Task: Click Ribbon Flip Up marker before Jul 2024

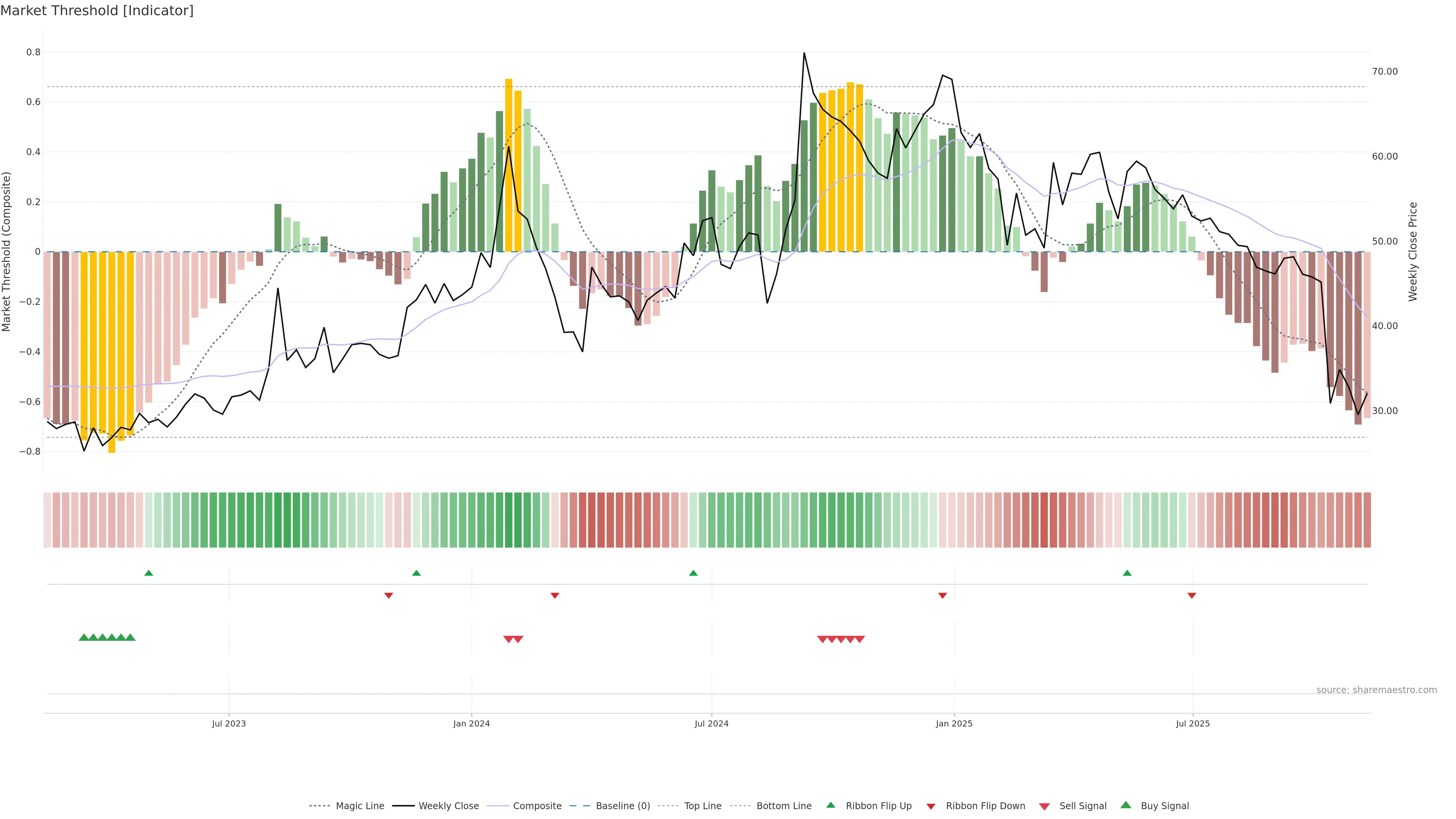Action: pyautogui.click(x=693, y=573)
